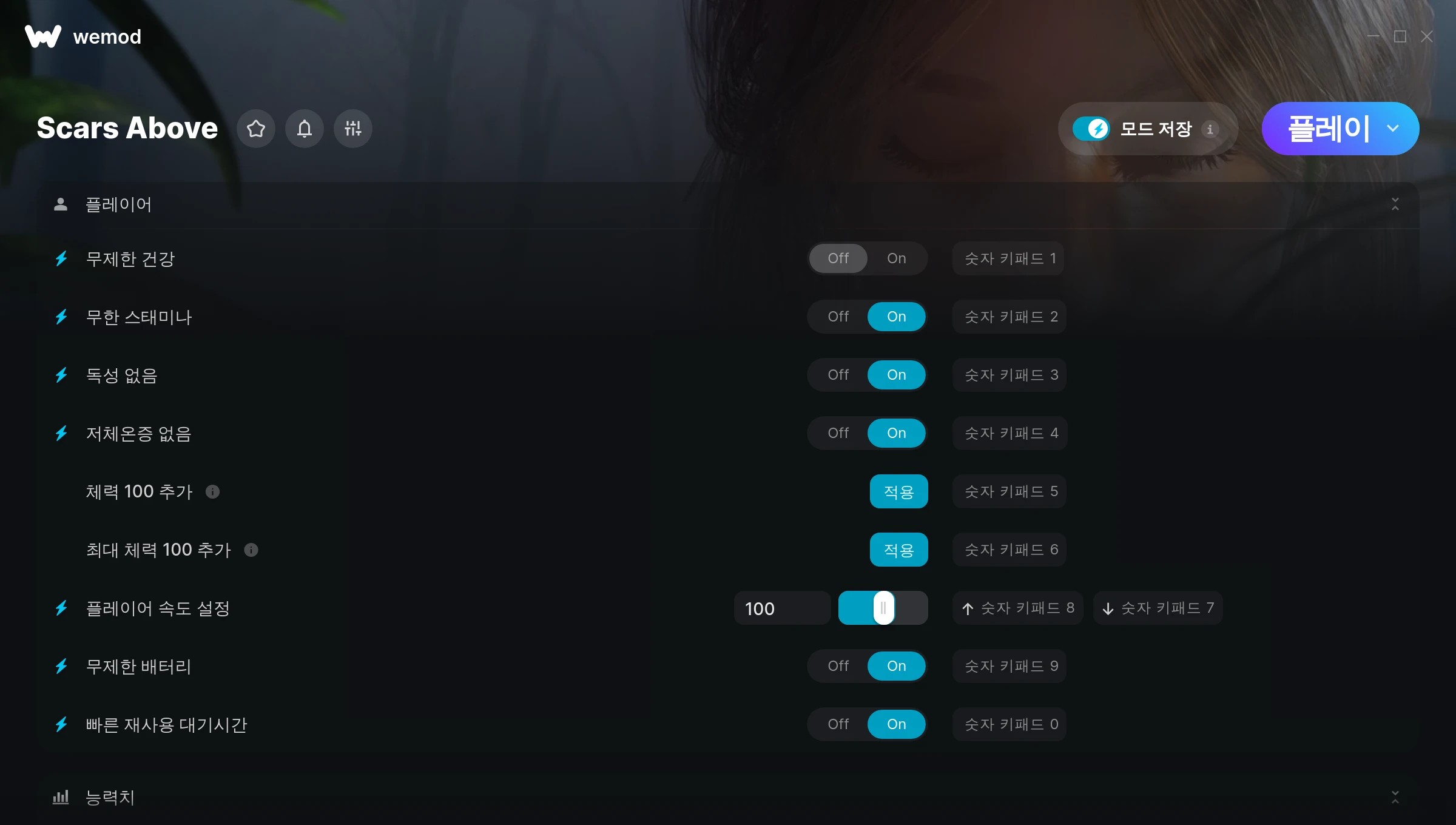The width and height of the screenshot is (1456, 825).
Task: Click the info icon next to 모드 저장
Action: click(1210, 129)
